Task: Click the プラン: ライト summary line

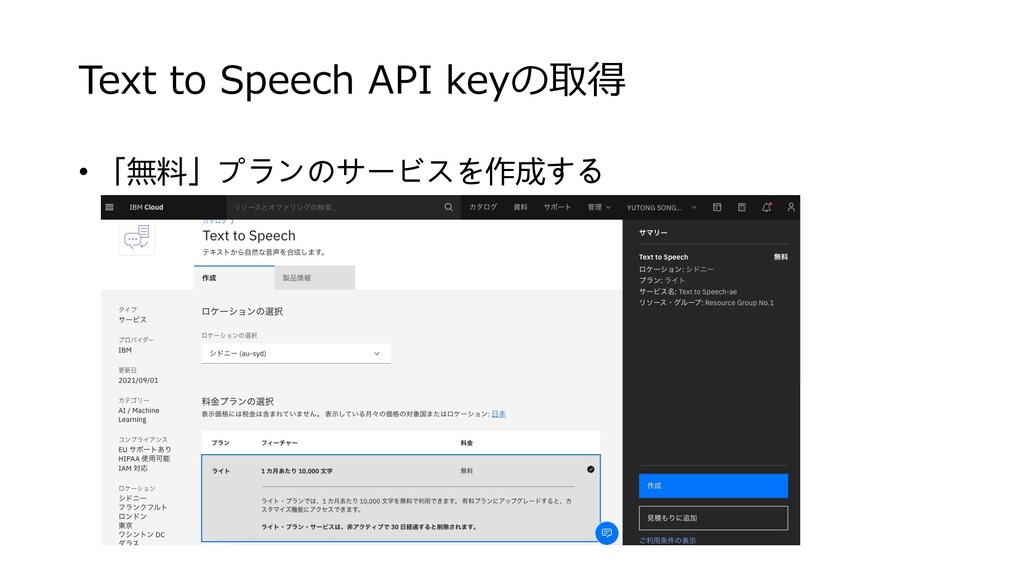Action: (x=662, y=280)
